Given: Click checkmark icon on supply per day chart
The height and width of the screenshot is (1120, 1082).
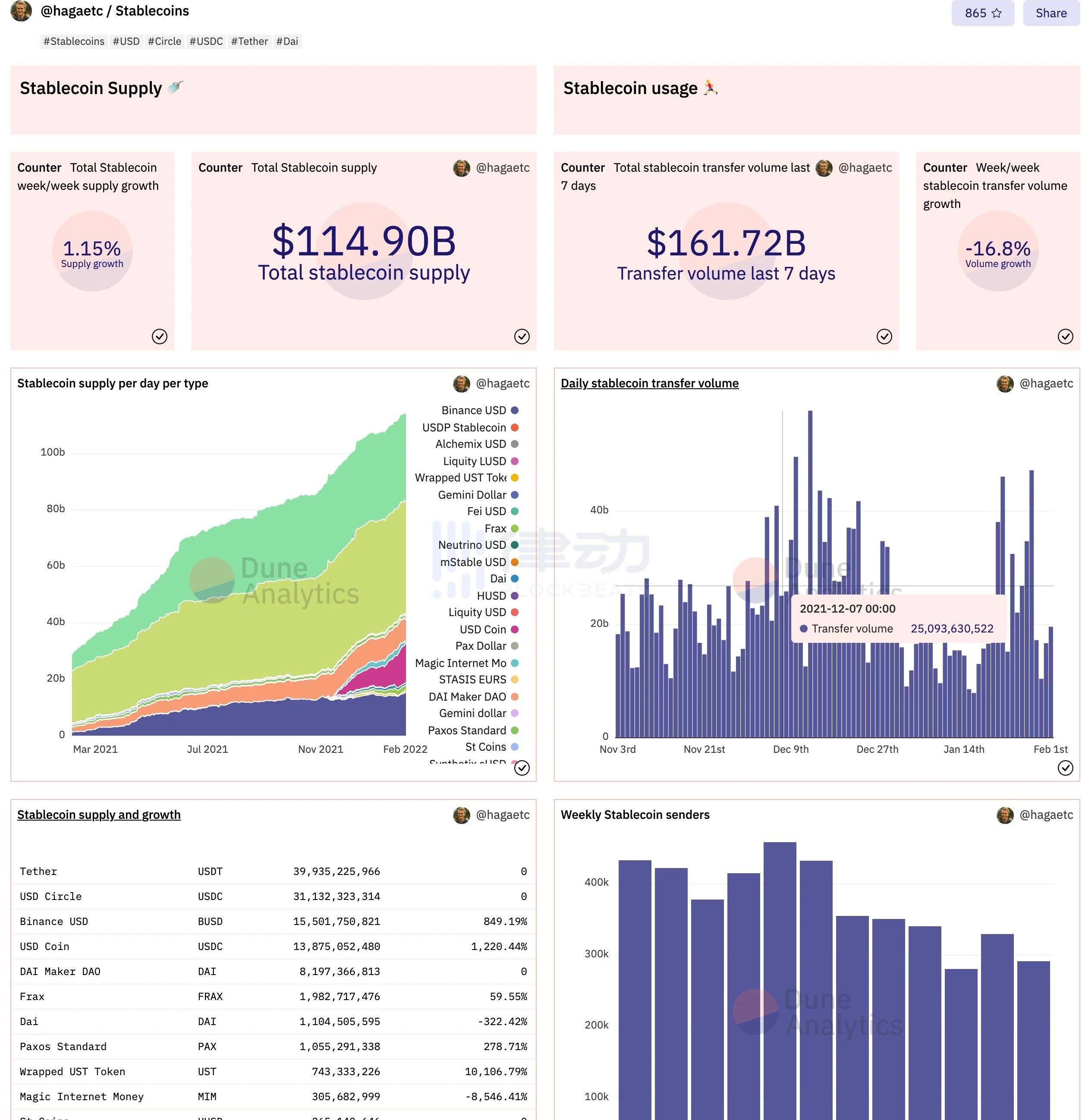Looking at the screenshot, I should [522, 768].
